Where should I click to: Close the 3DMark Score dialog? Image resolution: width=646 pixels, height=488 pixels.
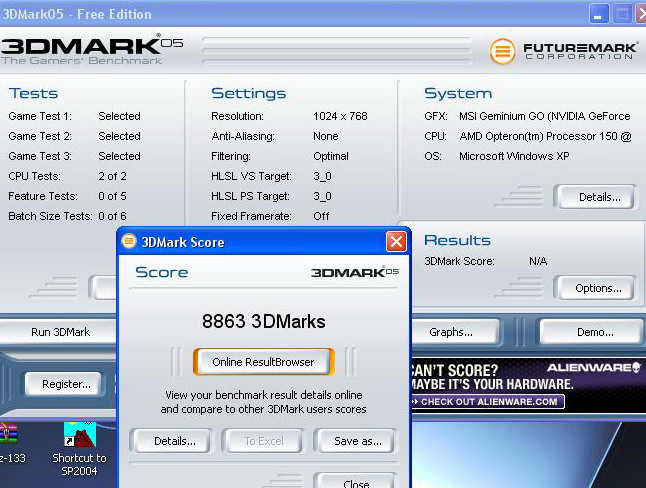click(x=396, y=242)
